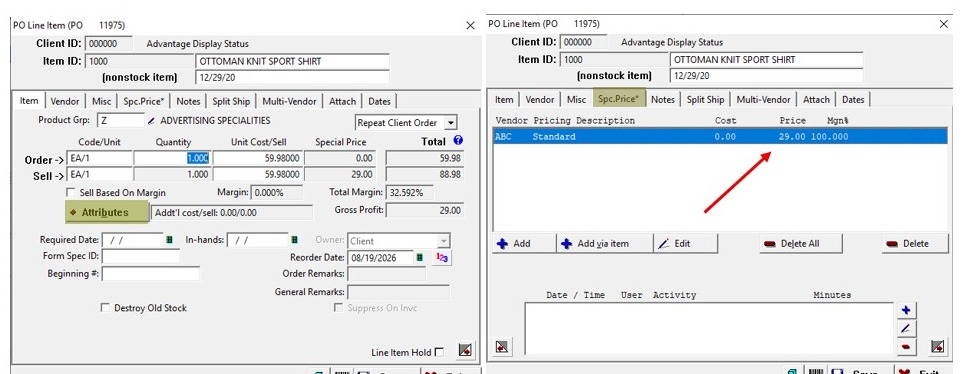Click the Delete button for special pricing
Screen dimensions: 966x374
pos(915,243)
